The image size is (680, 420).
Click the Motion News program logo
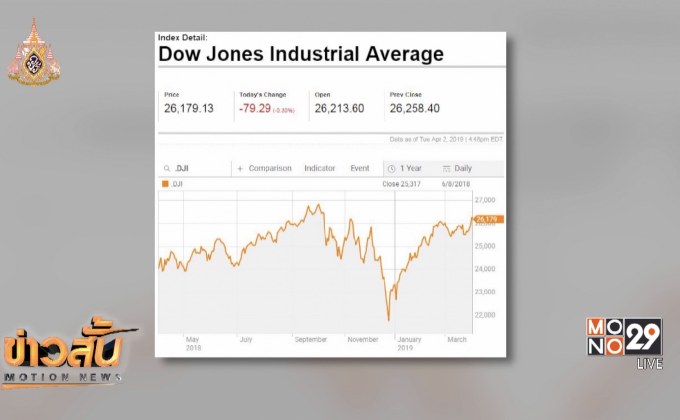pyautogui.click(x=65, y=354)
